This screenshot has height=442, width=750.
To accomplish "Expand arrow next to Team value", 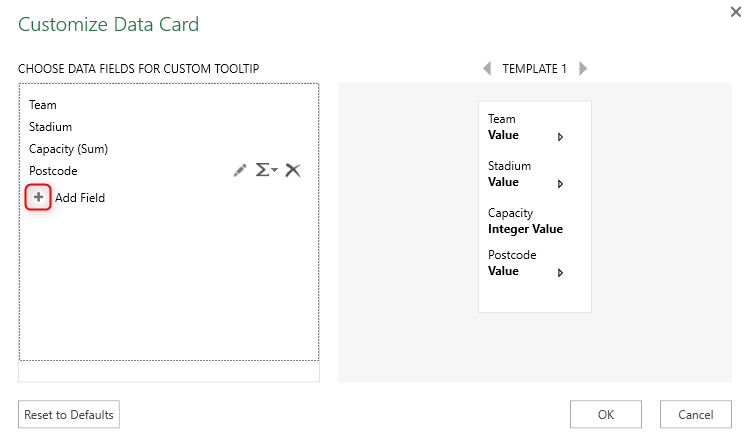I will tap(560, 136).
